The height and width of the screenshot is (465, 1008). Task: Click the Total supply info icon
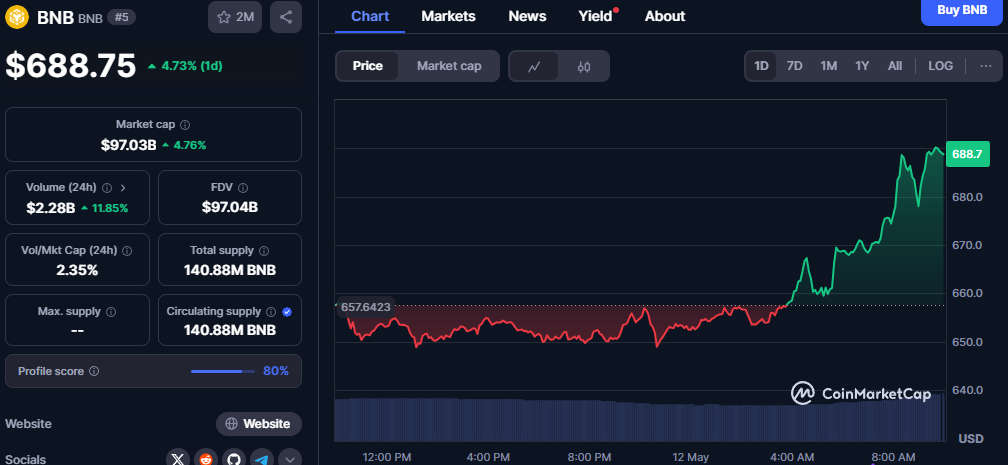(264, 250)
